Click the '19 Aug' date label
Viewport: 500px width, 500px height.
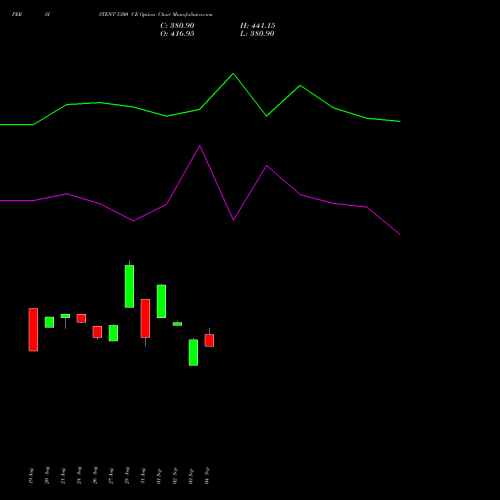pos(31,476)
